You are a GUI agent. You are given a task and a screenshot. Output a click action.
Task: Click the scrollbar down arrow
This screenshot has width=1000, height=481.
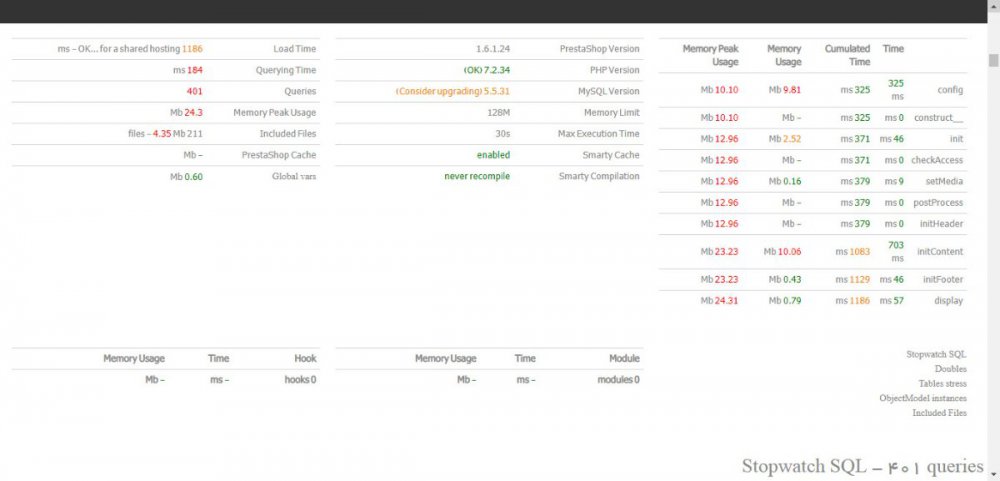click(x=993, y=474)
